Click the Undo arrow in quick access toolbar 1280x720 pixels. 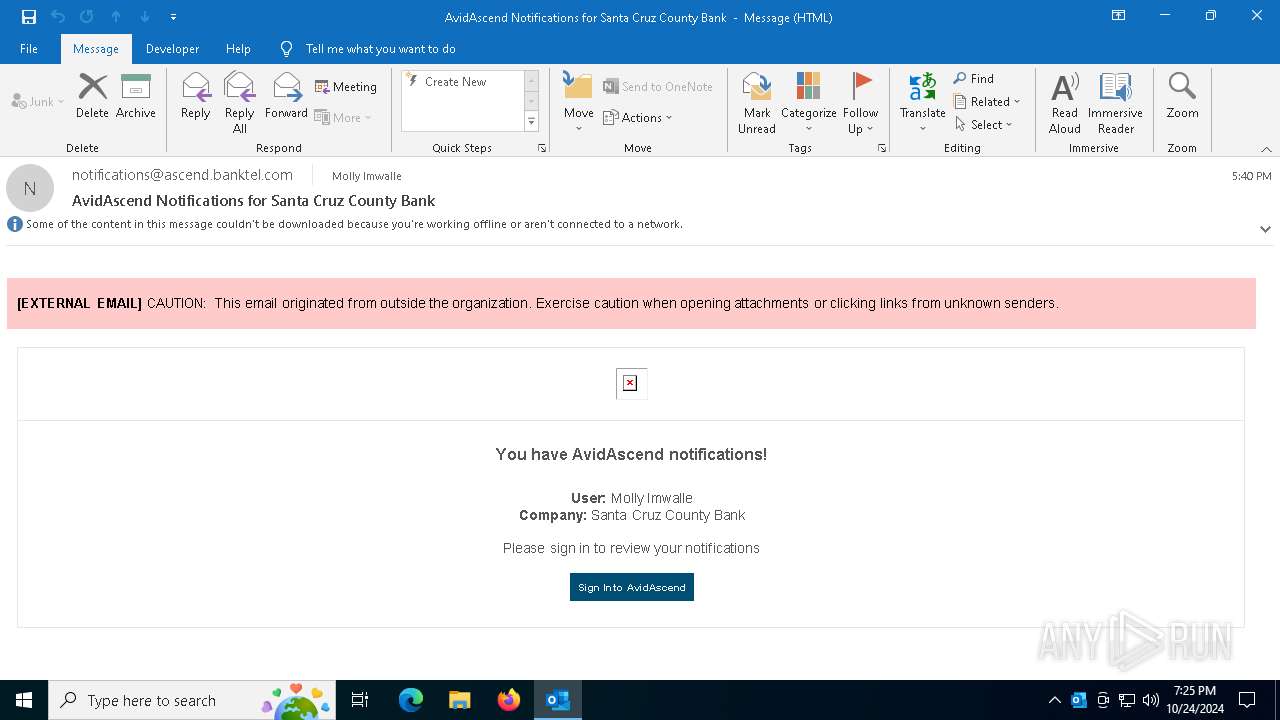pyautogui.click(x=58, y=17)
